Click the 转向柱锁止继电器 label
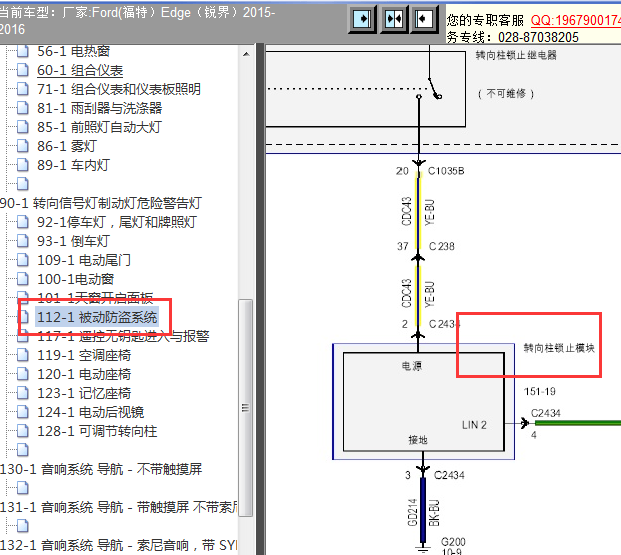 click(516, 55)
